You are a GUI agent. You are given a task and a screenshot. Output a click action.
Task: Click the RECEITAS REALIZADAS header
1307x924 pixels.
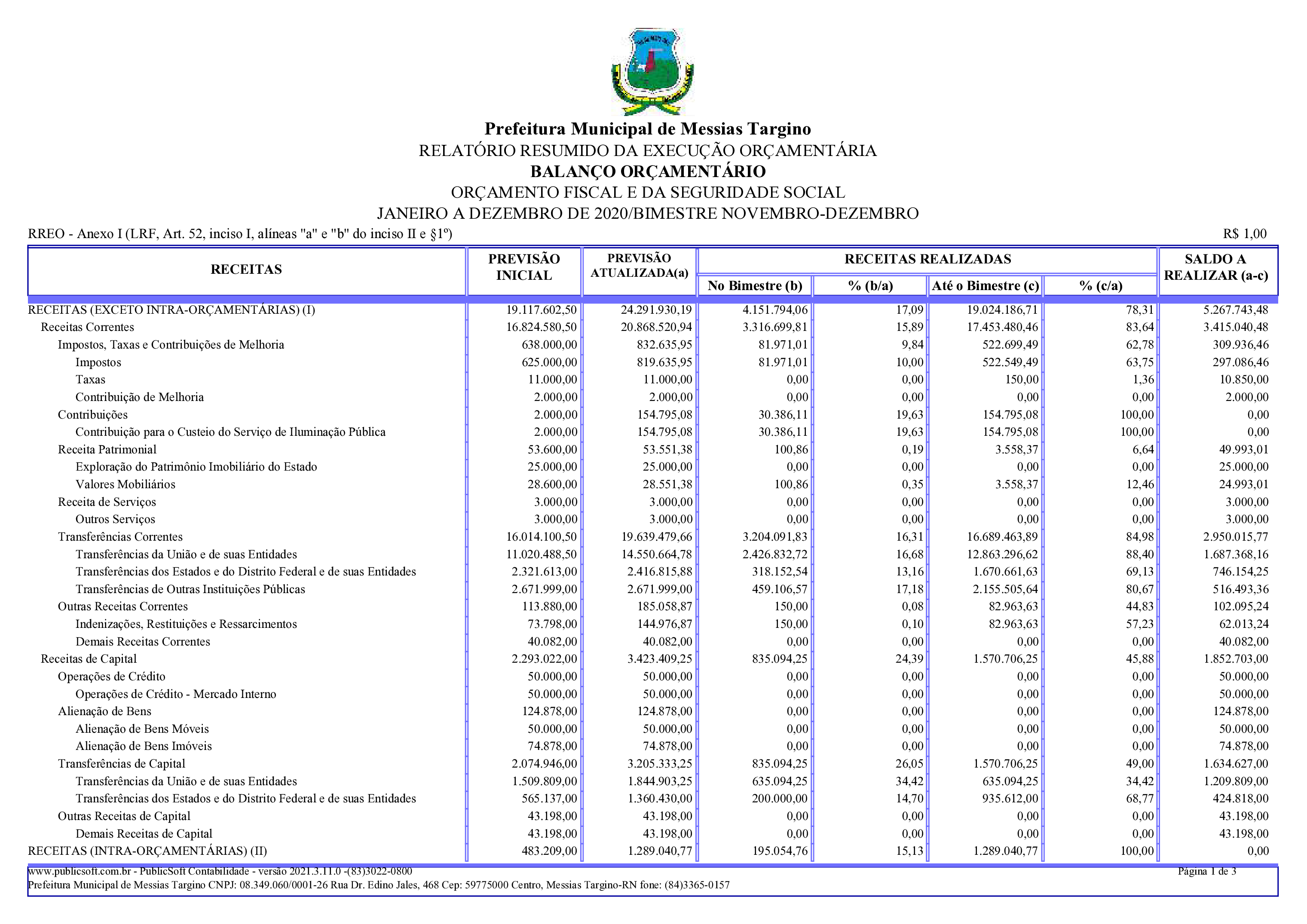(x=927, y=259)
